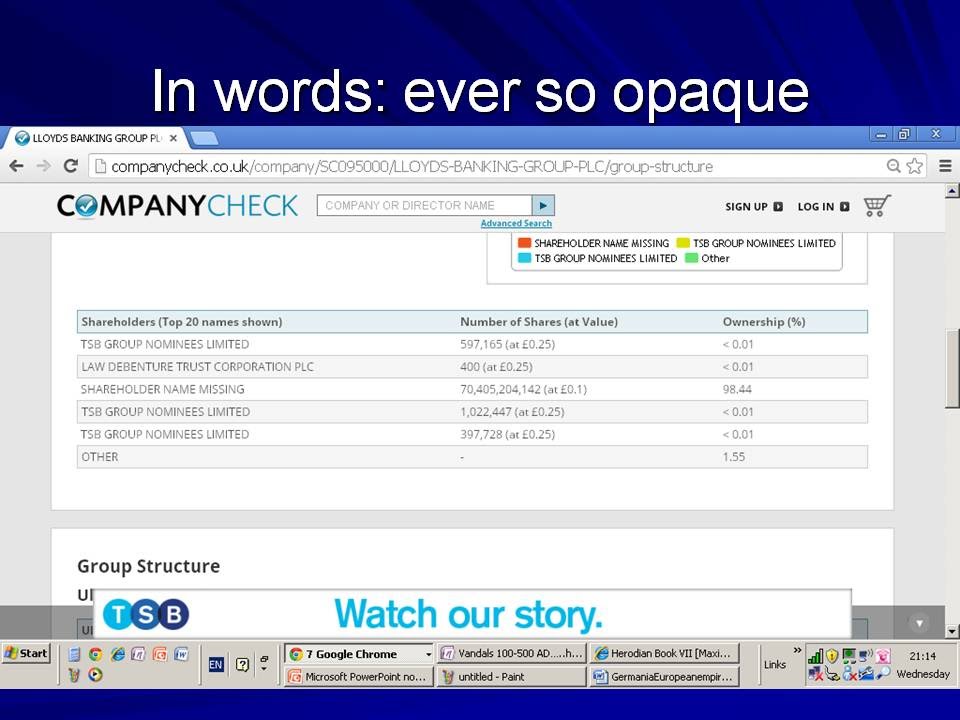This screenshot has width=960, height=720.
Task: Click the SIGN UP link
Action: point(754,207)
